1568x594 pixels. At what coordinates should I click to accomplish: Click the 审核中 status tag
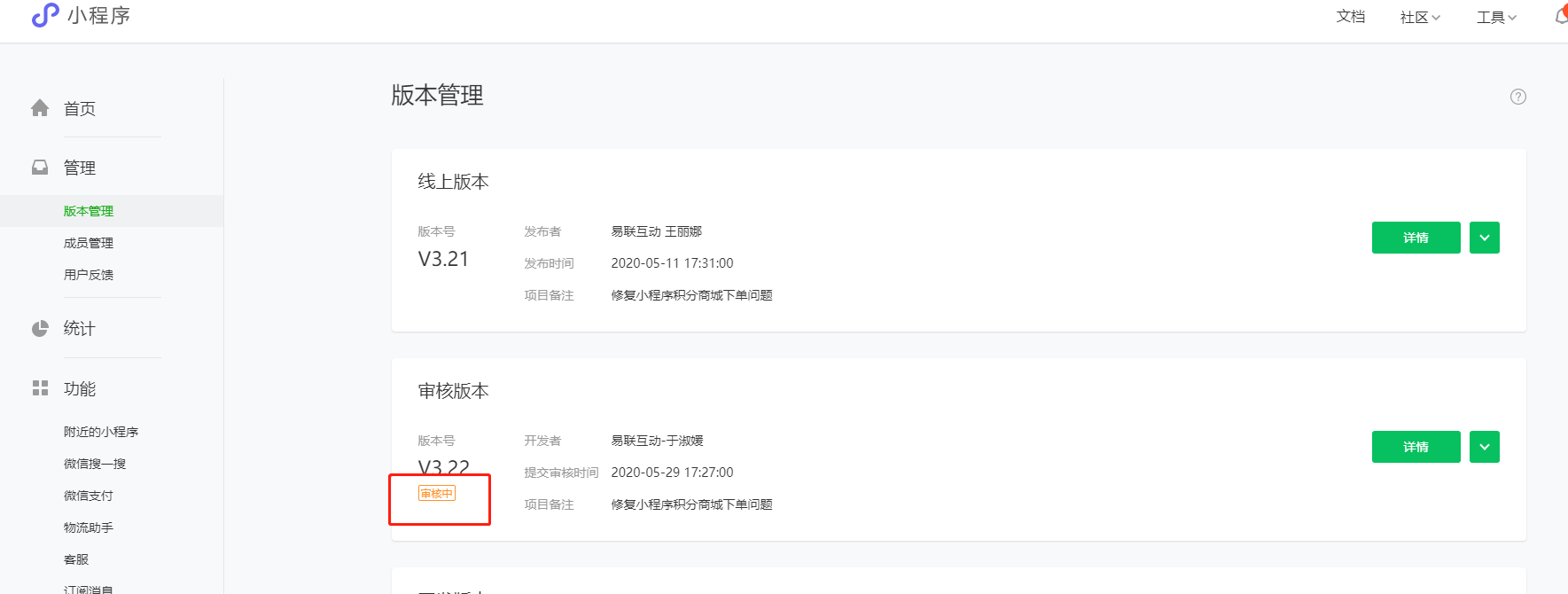[437, 494]
